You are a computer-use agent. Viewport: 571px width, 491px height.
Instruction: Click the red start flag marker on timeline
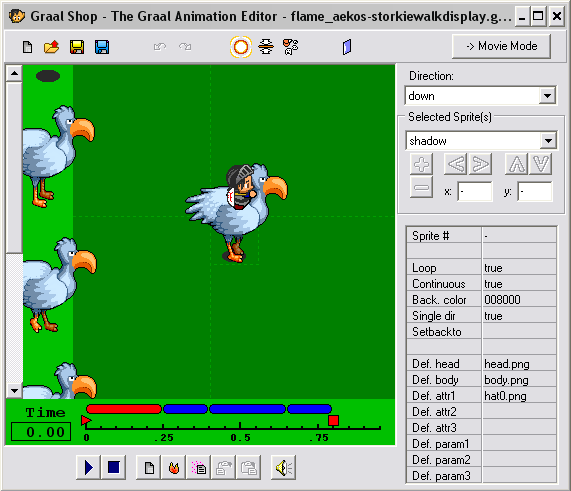coord(86,421)
